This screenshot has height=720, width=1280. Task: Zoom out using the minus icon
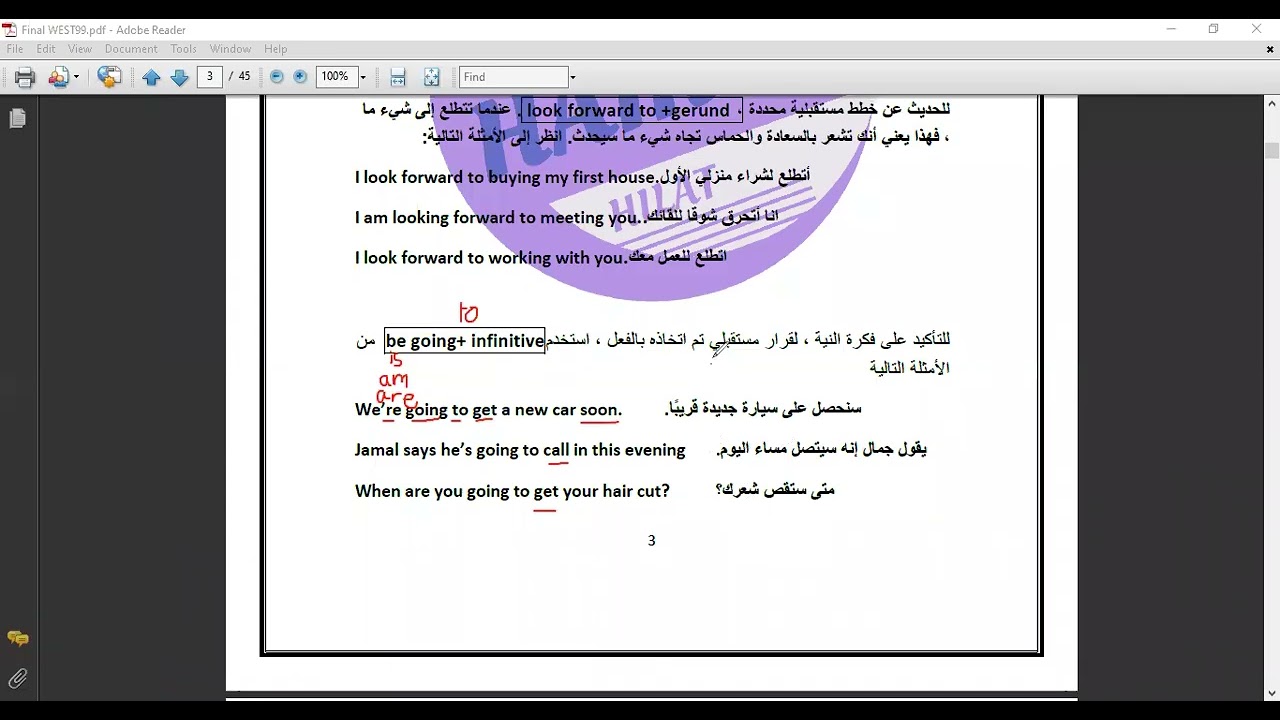click(277, 77)
